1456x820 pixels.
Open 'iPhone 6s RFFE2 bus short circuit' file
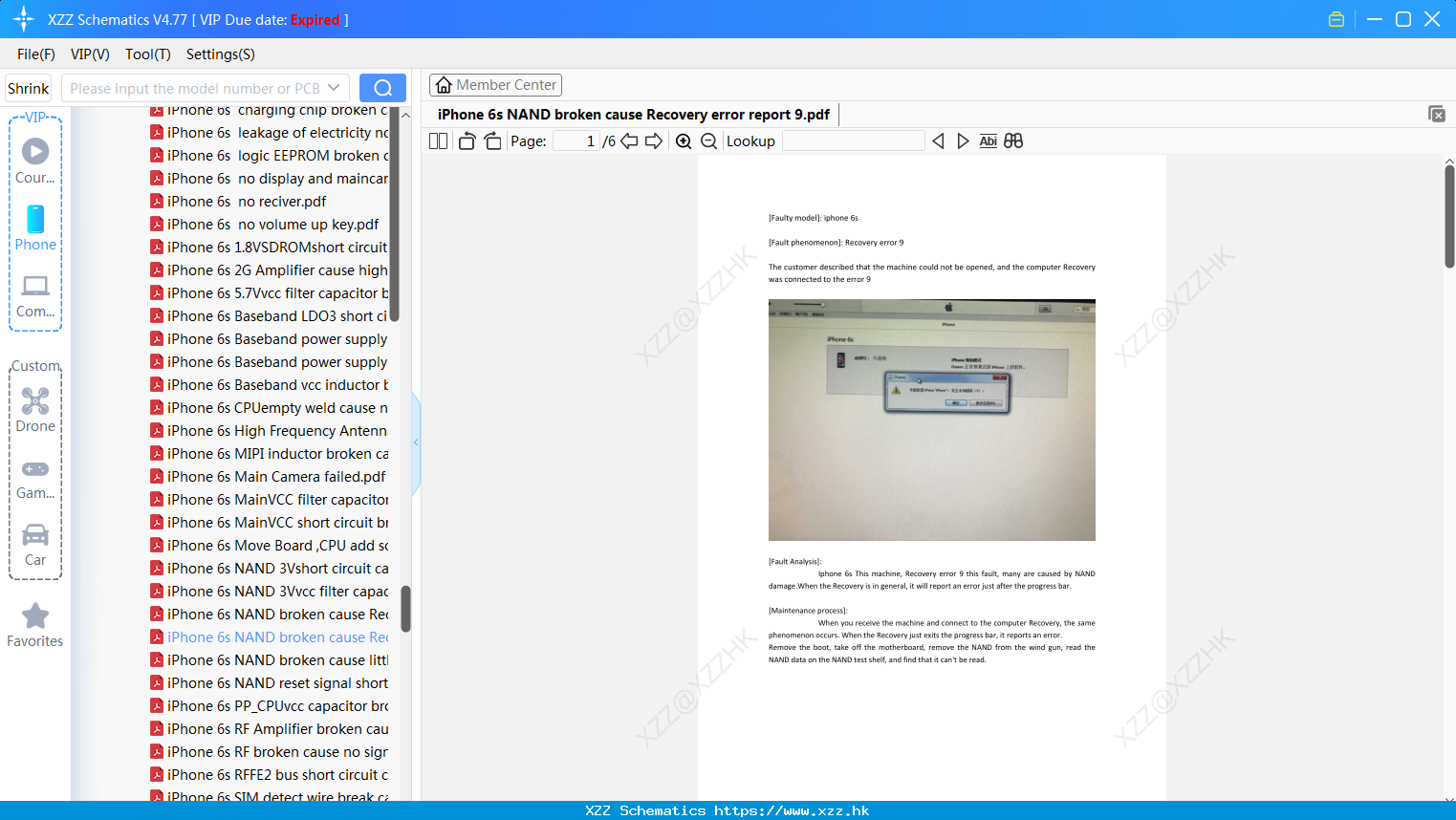[270, 775]
